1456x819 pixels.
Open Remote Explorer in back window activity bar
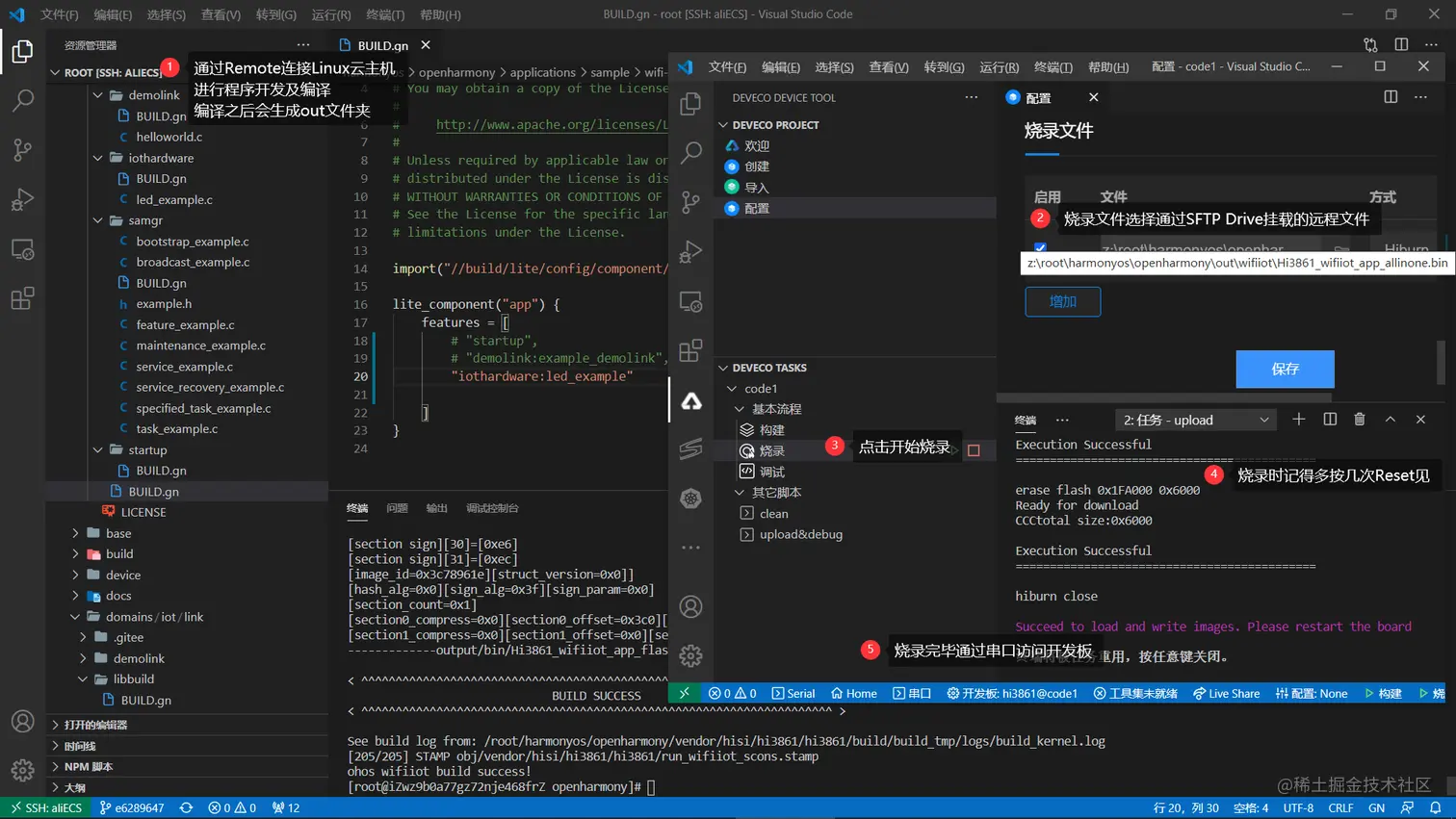[x=22, y=249]
